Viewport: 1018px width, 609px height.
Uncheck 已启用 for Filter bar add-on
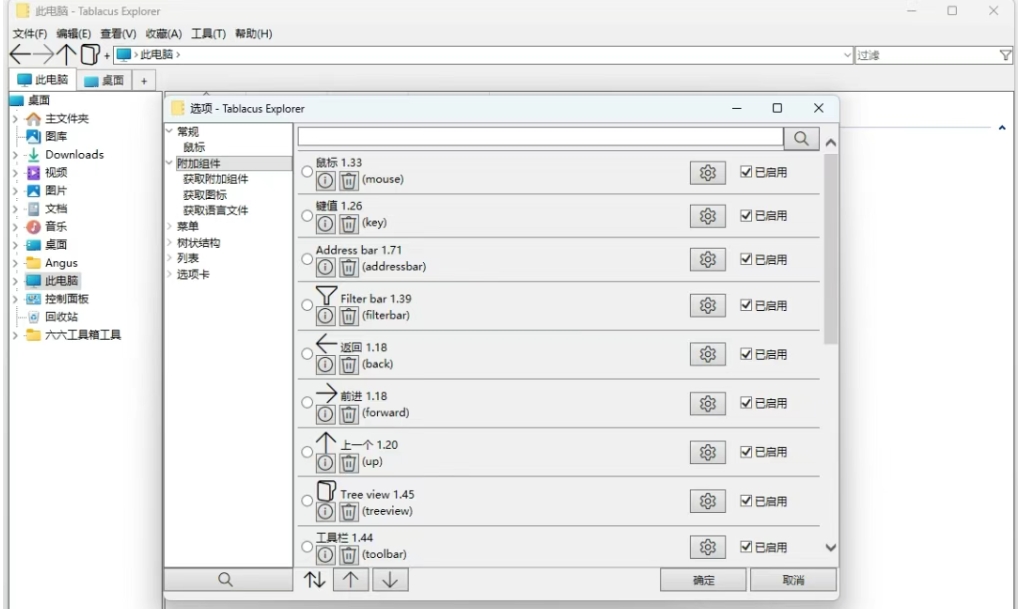[x=746, y=304]
